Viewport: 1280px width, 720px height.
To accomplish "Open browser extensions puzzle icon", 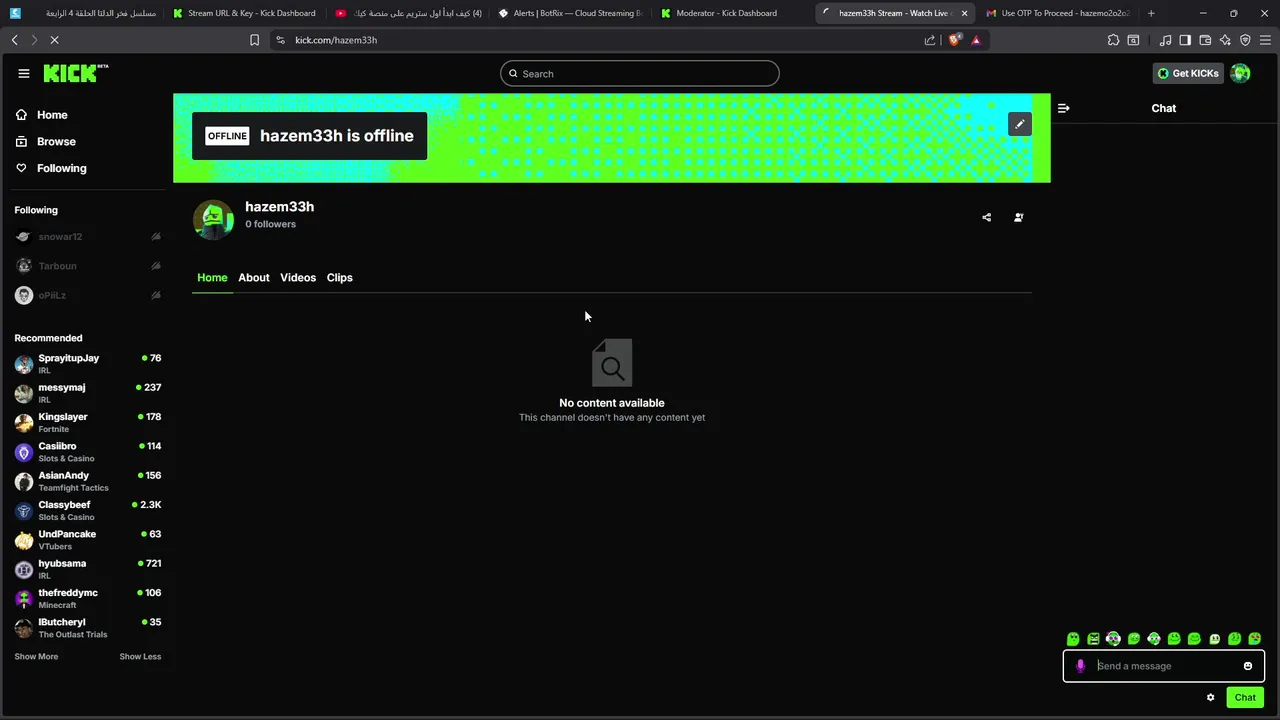I will click(x=1113, y=40).
